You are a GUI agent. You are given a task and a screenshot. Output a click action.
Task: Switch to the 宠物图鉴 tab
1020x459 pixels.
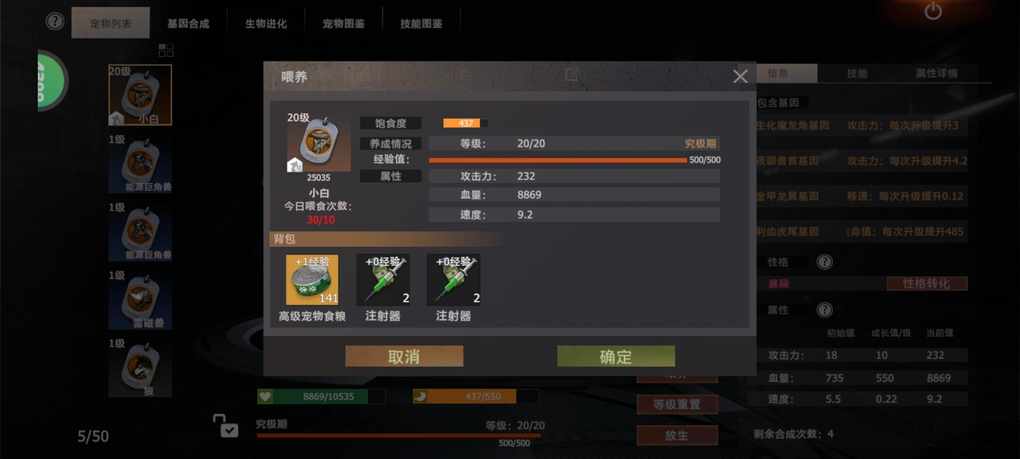pyautogui.click(x=343, y=23)
